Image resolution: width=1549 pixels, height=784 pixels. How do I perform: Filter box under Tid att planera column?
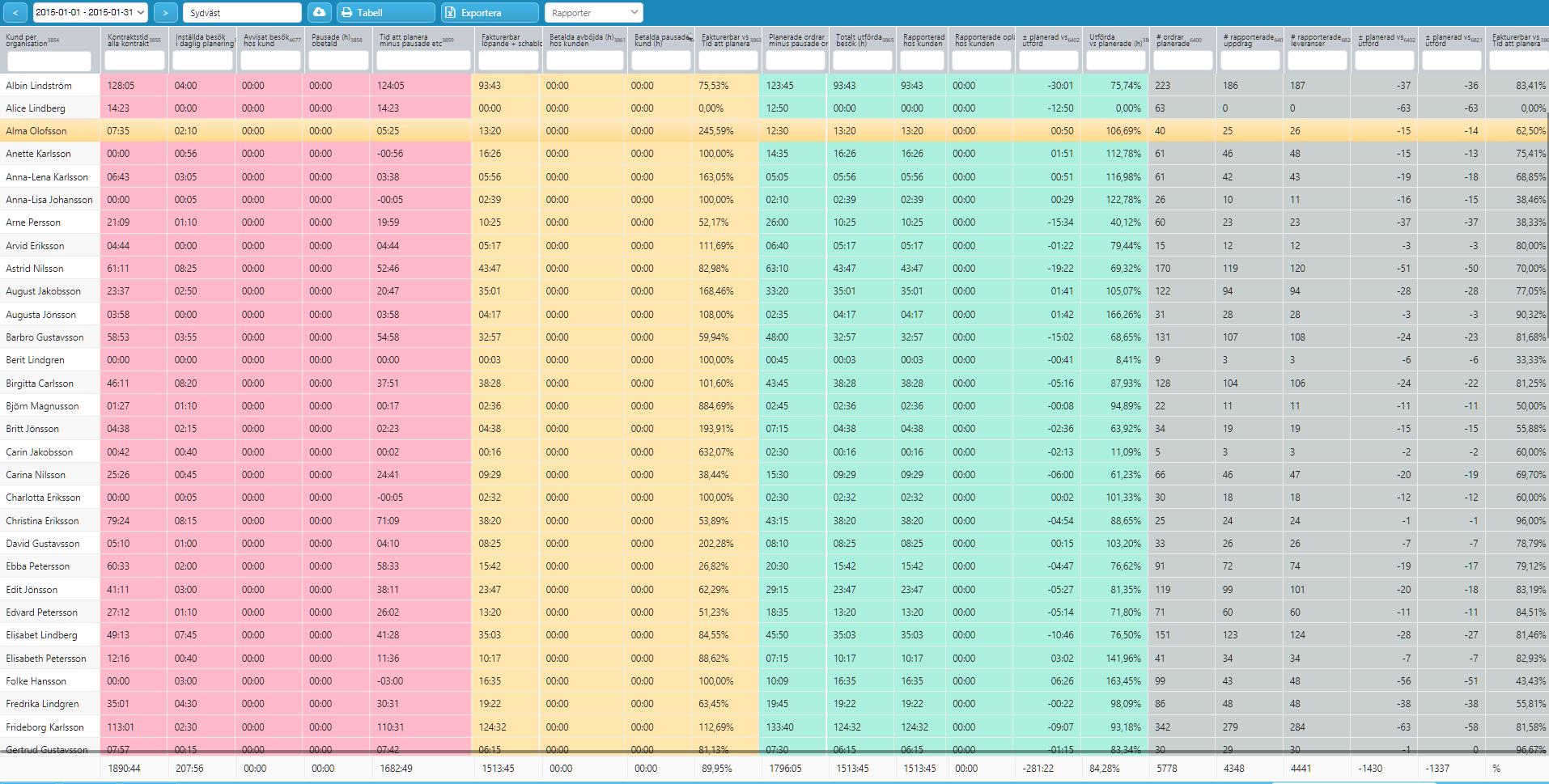(423, 61)
